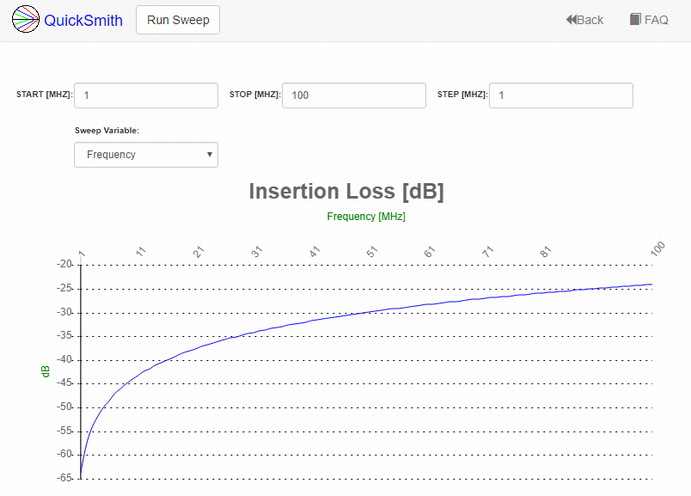The height and width of the screenshot is (496, 691).
Task: Expand the Sweep Variable dropdown arrow
Action: 210,155
